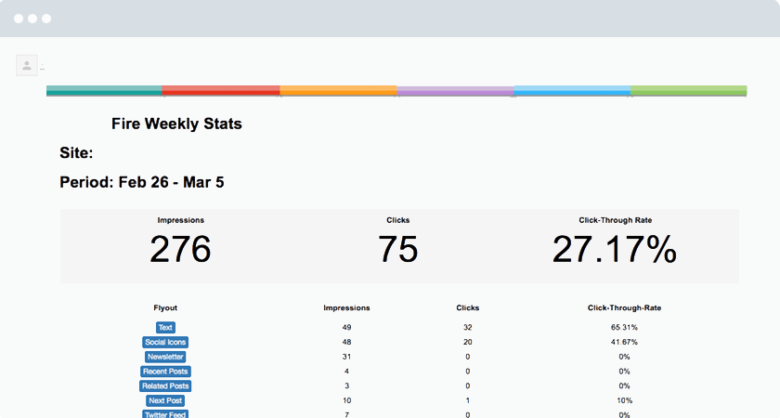
Task: Select the Social Icons flyout button
Action: pos(165,342)
